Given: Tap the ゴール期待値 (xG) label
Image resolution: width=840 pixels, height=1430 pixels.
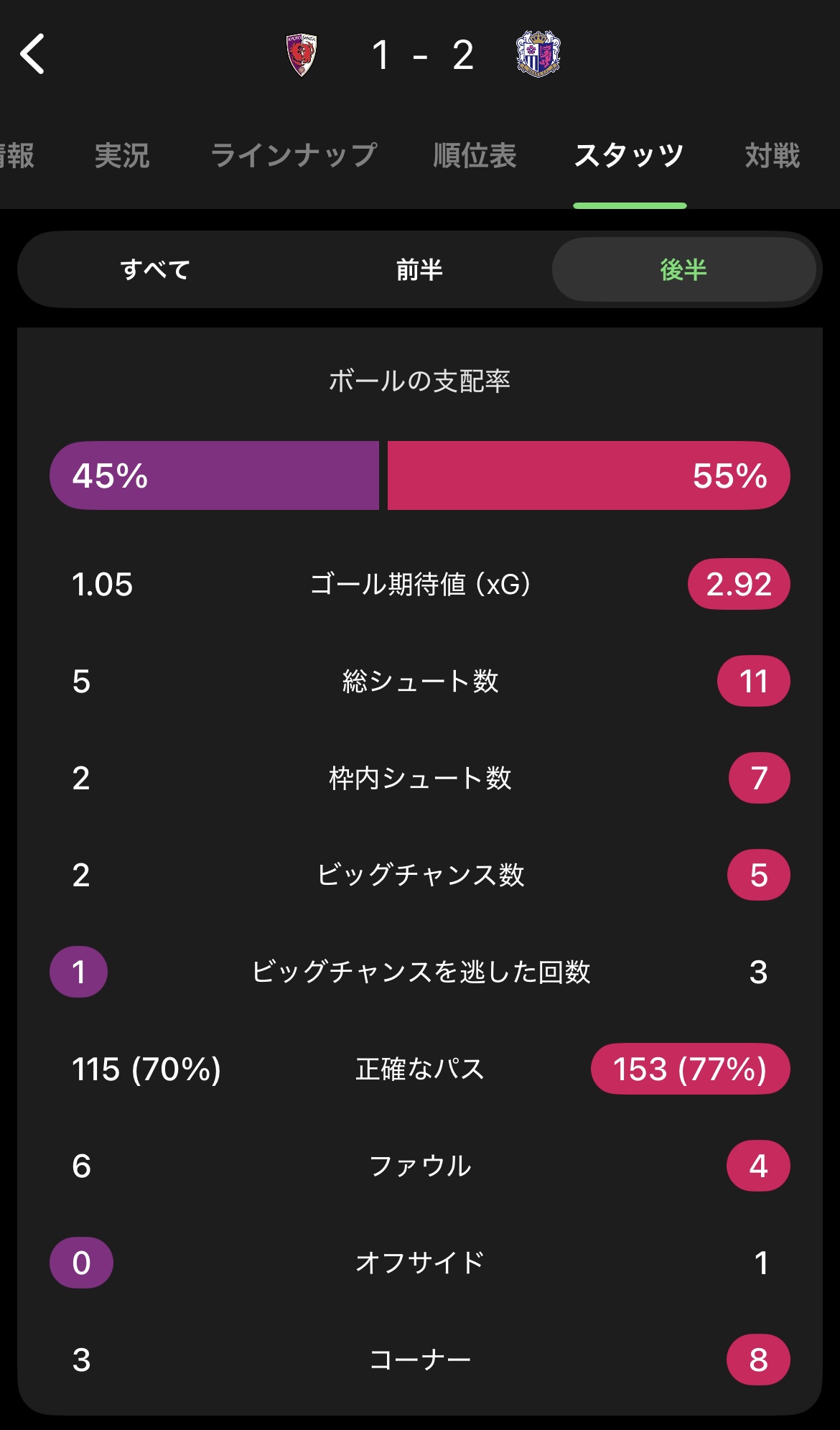Looking at the screenshot, I should [420, 584].
